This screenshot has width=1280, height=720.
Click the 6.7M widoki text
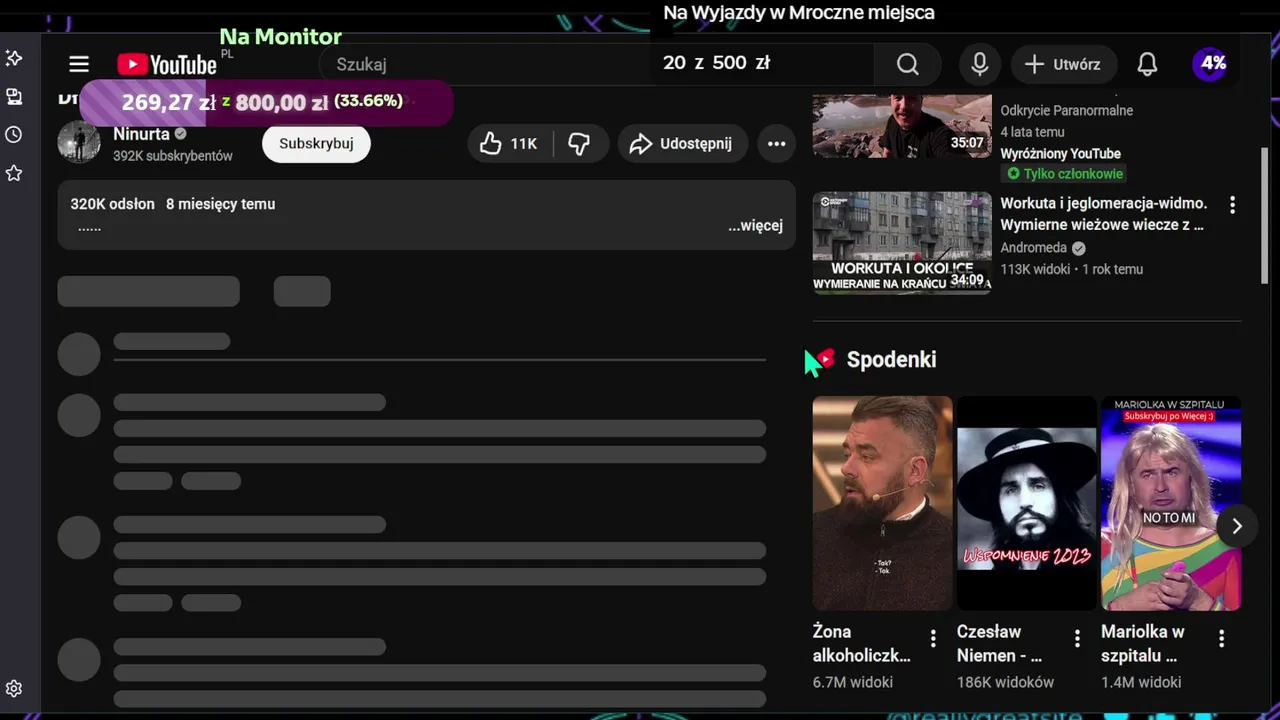pyautogui.click(x=853, y=682)
